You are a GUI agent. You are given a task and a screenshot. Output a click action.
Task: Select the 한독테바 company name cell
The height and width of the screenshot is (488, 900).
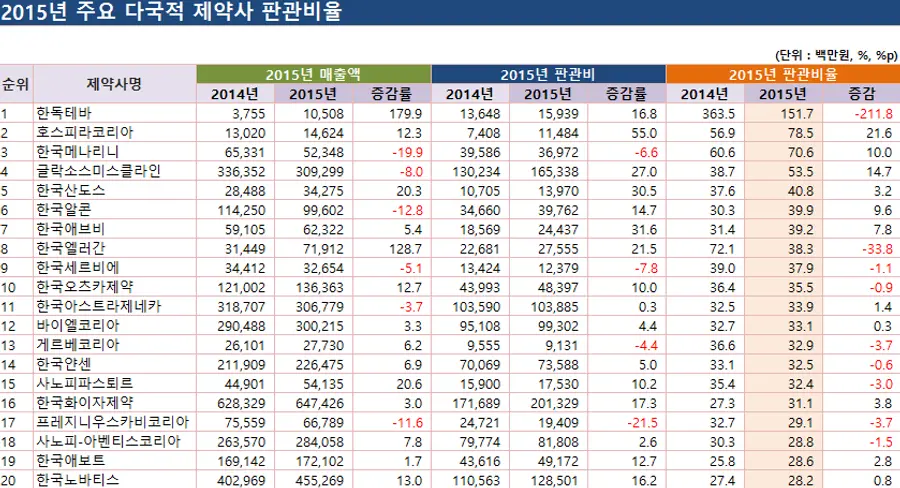pos(63,113)
